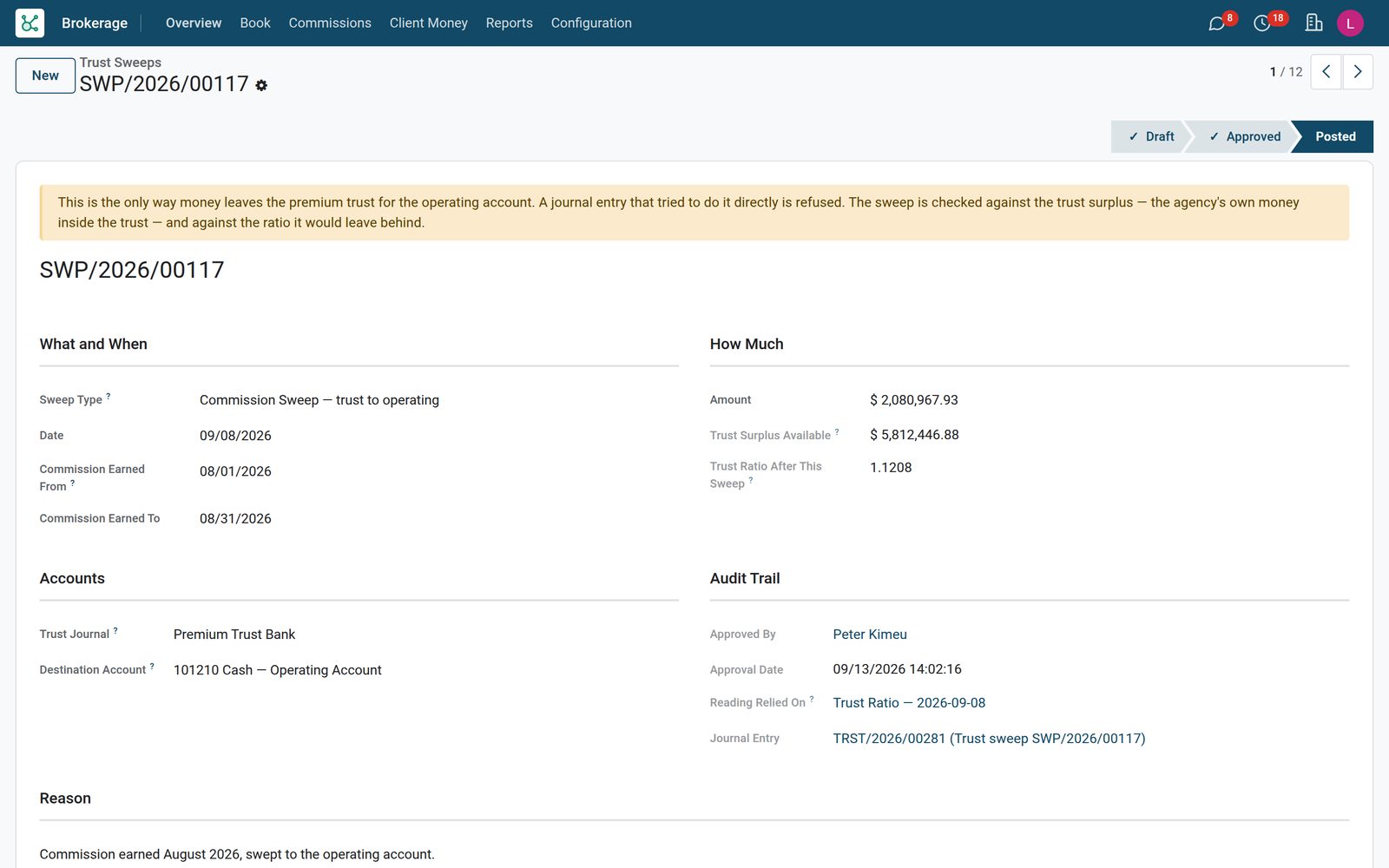The width and height of the screenshot is (1389, 868).
Task: Open the Book menu
Action: [x=255, y=23]
